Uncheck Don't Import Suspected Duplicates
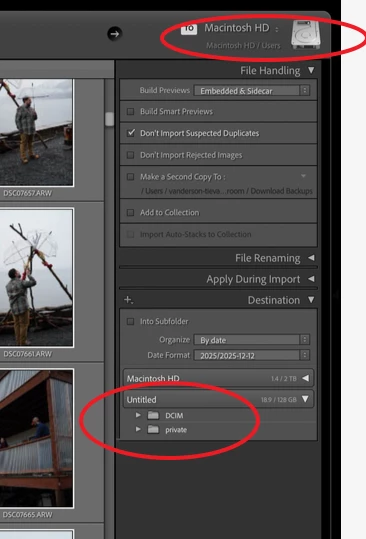366x539 pixels. [131, 133]
